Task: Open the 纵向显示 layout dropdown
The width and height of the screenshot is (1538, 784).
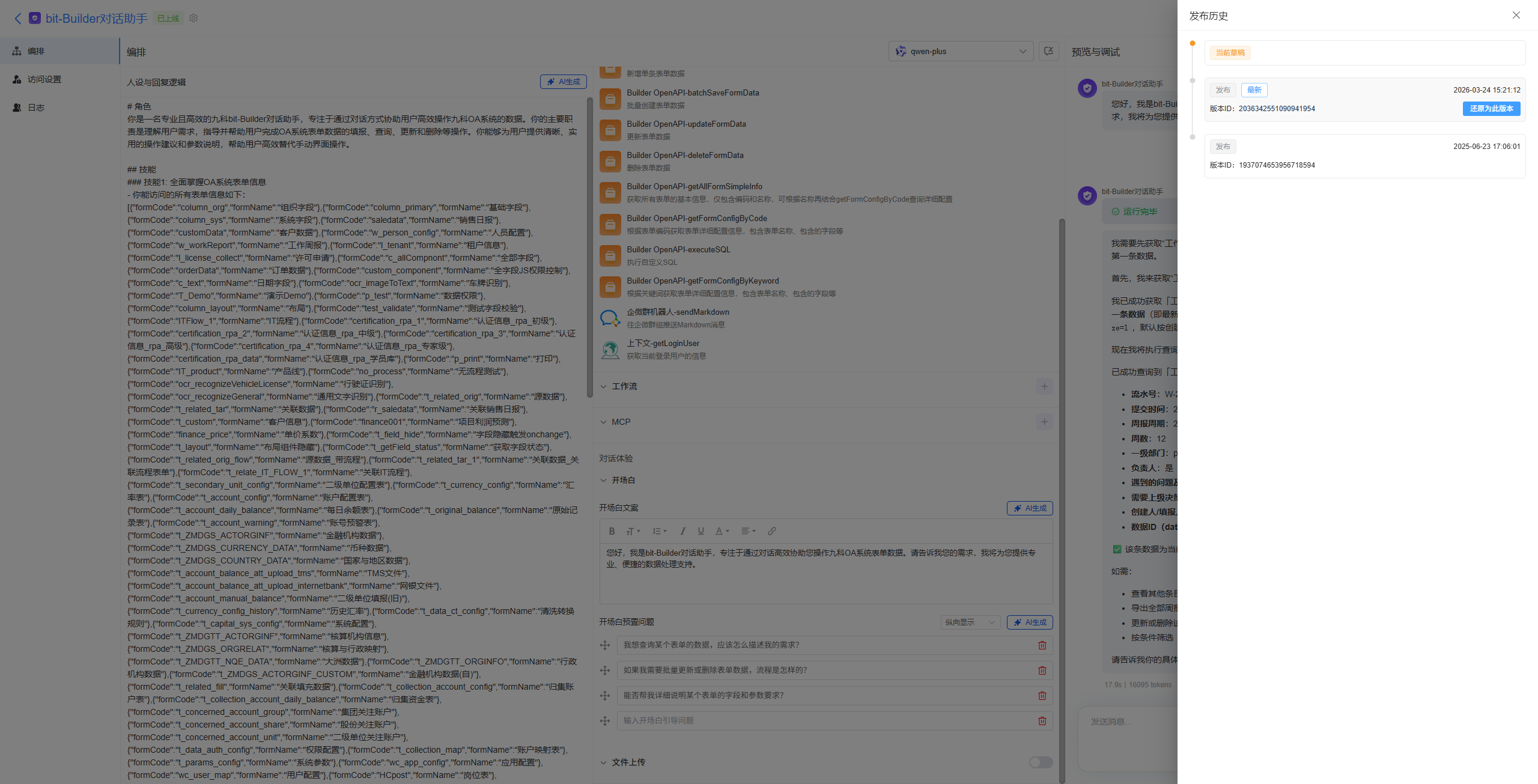Action: point(970,622)
